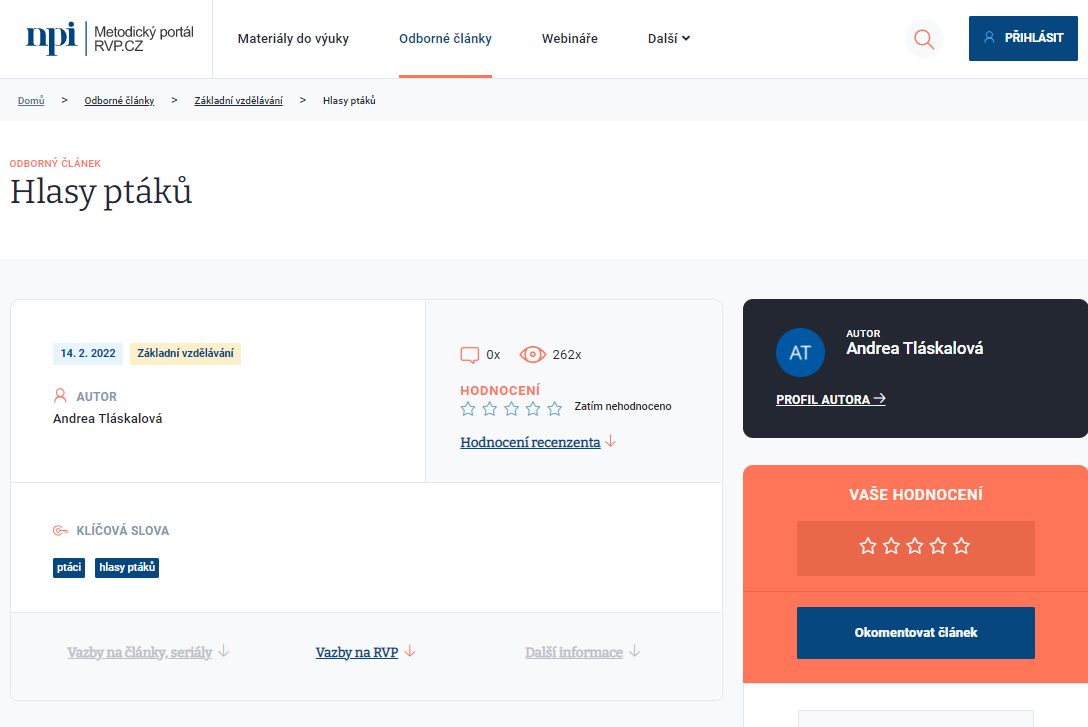The image size is (1088, 727).
Task: Click the key icon beside Klíčová slova
Action: [60, 530]
